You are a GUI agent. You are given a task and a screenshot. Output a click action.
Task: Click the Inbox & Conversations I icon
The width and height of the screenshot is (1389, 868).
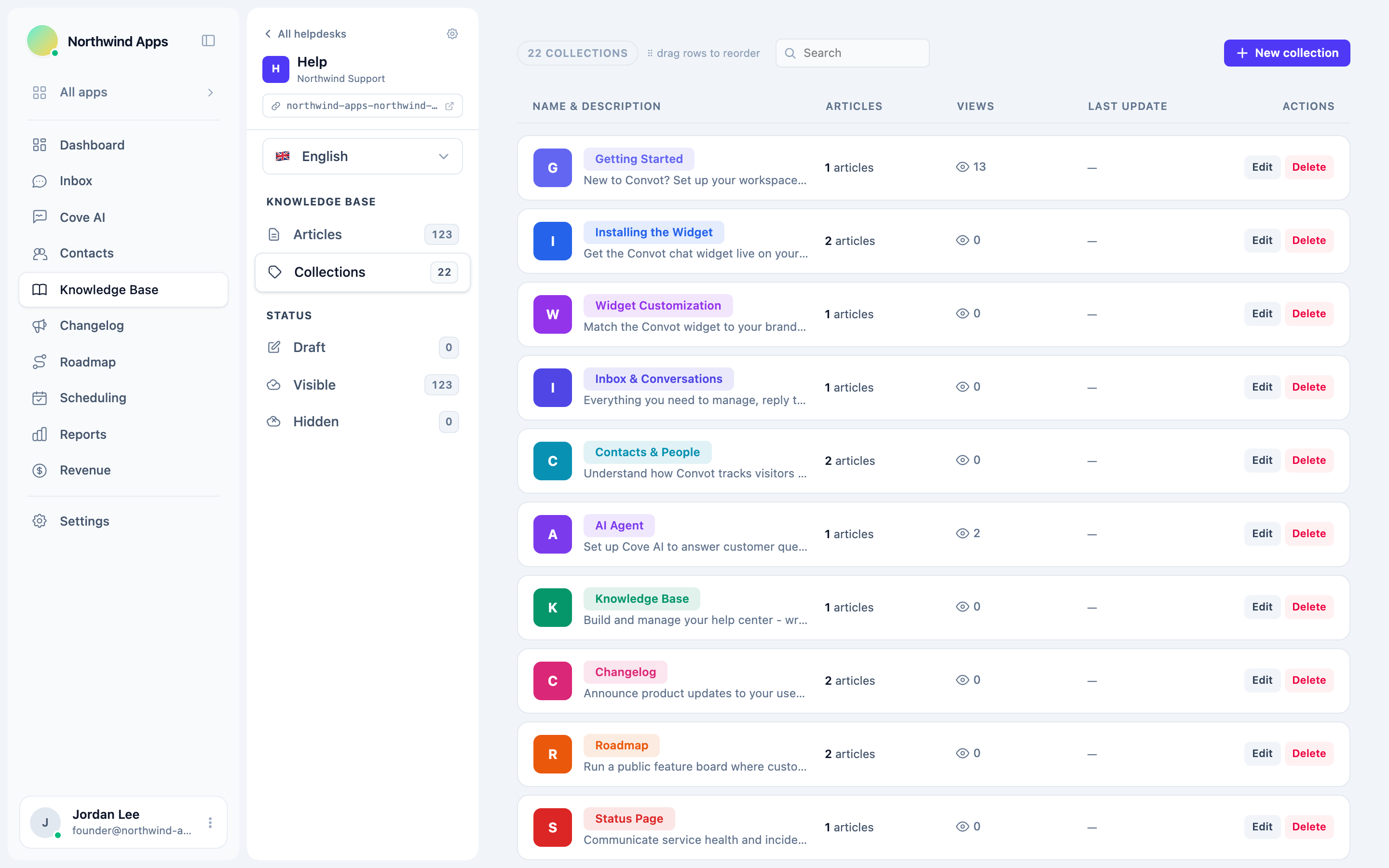click(x=552, y=388)
